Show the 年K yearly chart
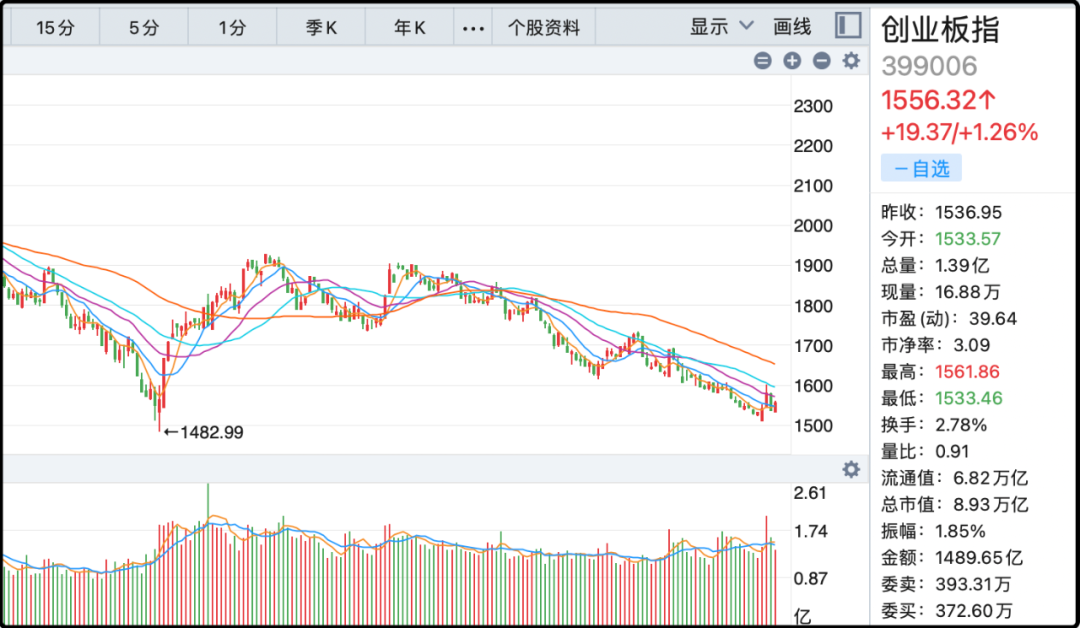 coord(409,28)
